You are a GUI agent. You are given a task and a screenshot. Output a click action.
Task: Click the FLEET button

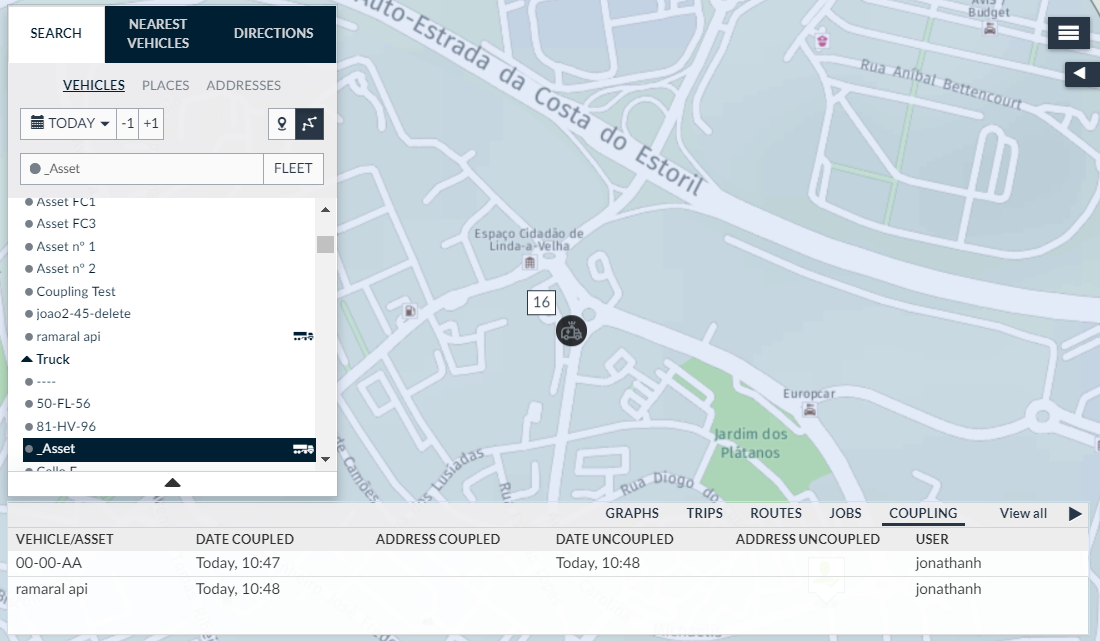pyautogui.click(x=293, y=169)
